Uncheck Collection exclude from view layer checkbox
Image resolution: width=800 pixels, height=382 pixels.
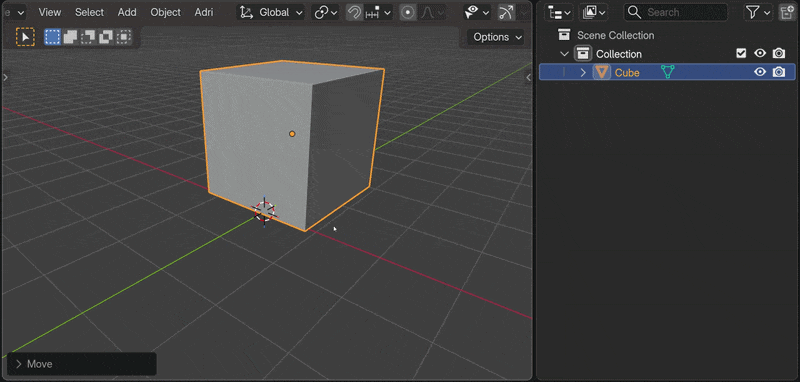741,54
